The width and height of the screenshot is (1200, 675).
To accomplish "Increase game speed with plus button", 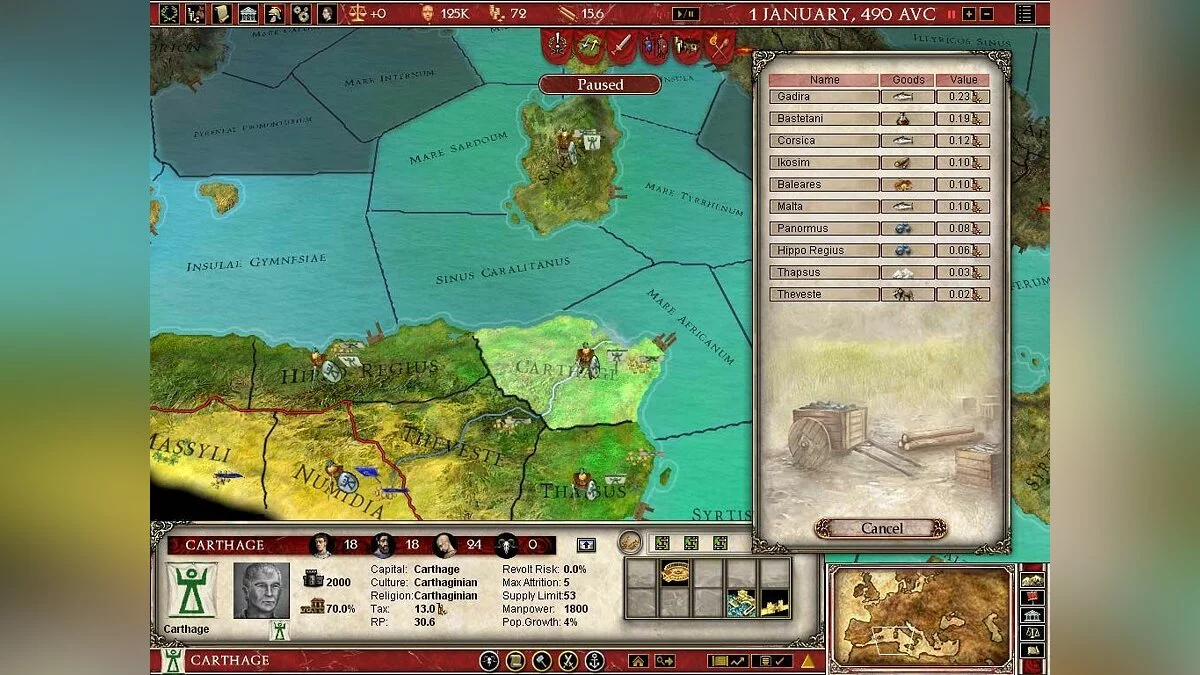I will click(x=969, y=14).
